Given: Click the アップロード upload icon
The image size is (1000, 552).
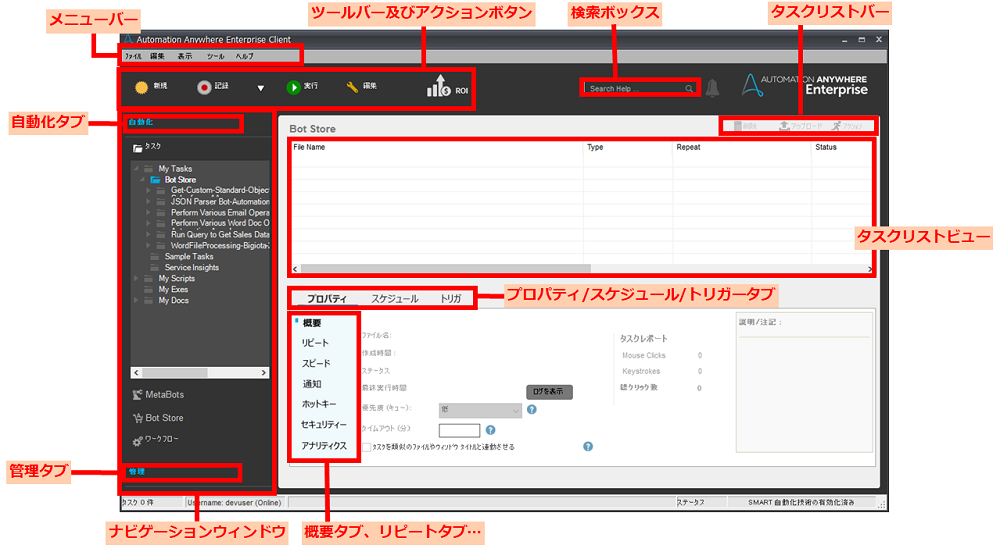Looking at the screenshot, I should [x=784, y=126].
